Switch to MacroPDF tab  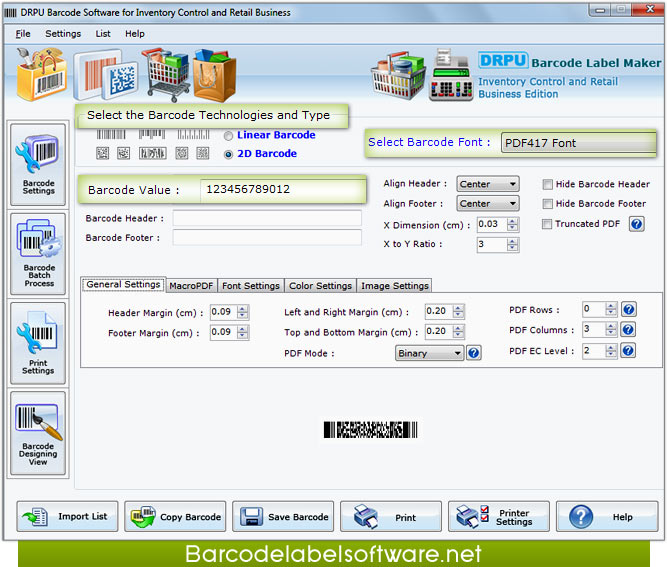(x=191, y=286)
